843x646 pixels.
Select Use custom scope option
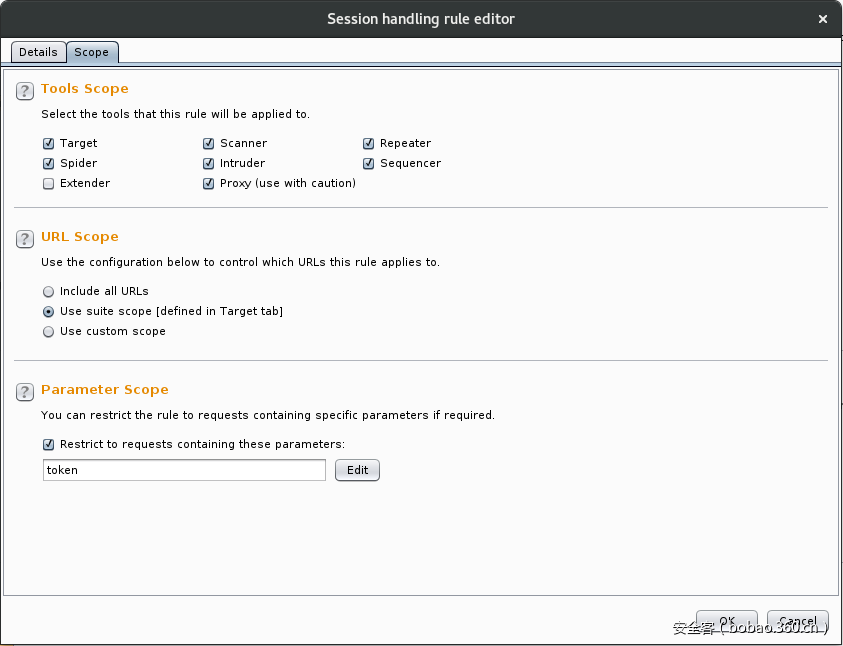click(x=49, y=332)
